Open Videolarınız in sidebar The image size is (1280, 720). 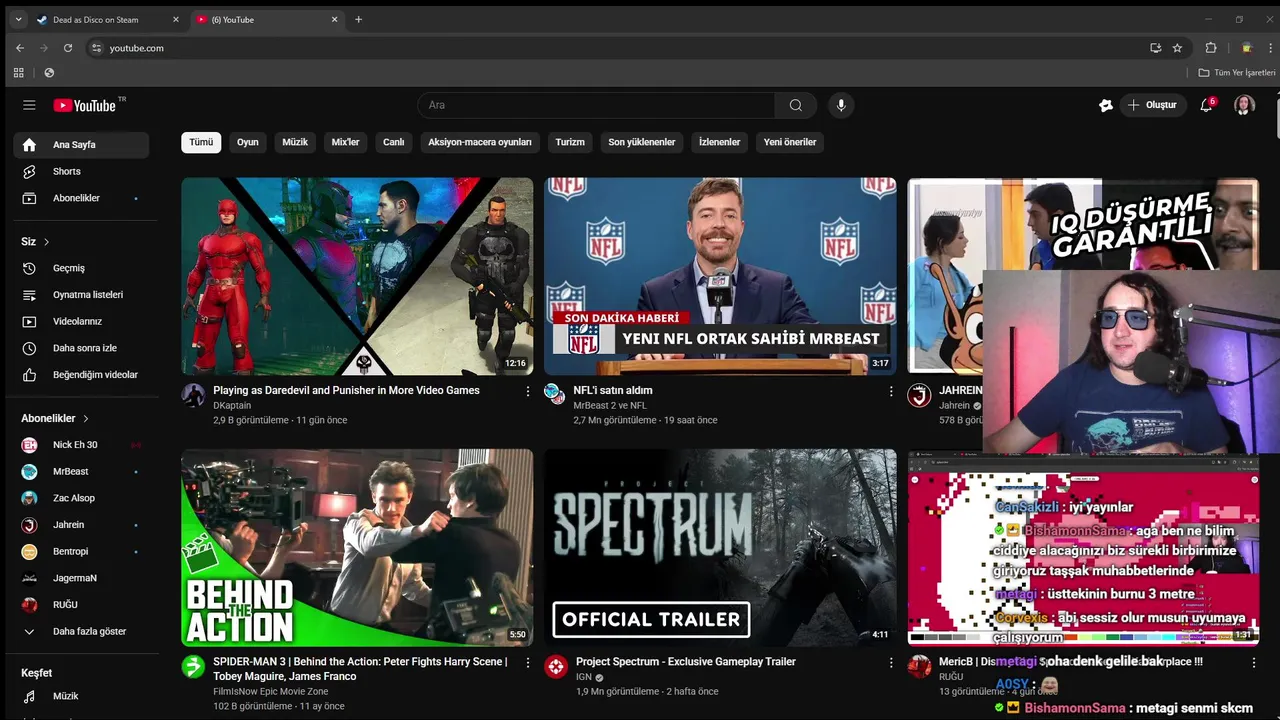point(82,321)
